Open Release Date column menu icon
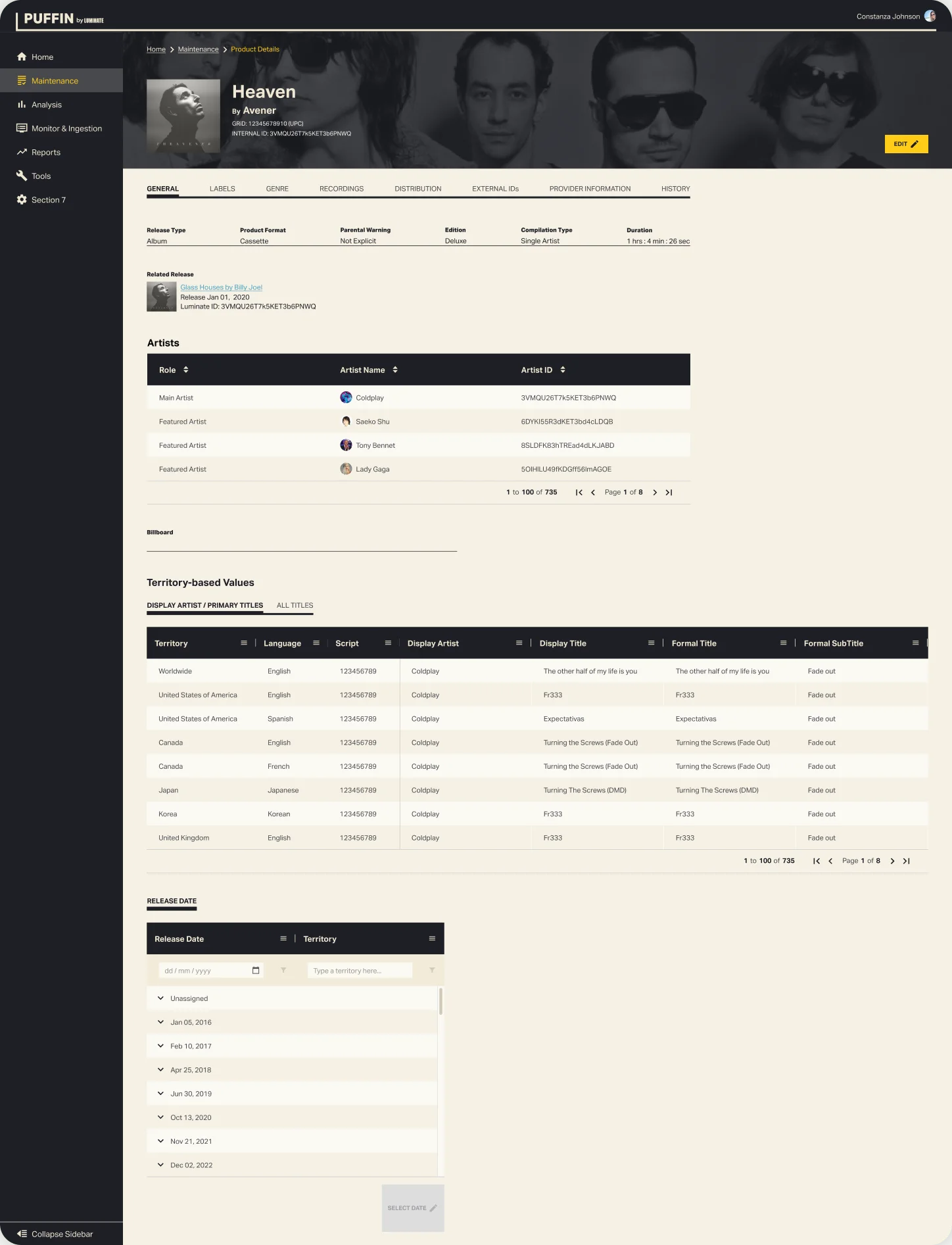 pos(283,939)
